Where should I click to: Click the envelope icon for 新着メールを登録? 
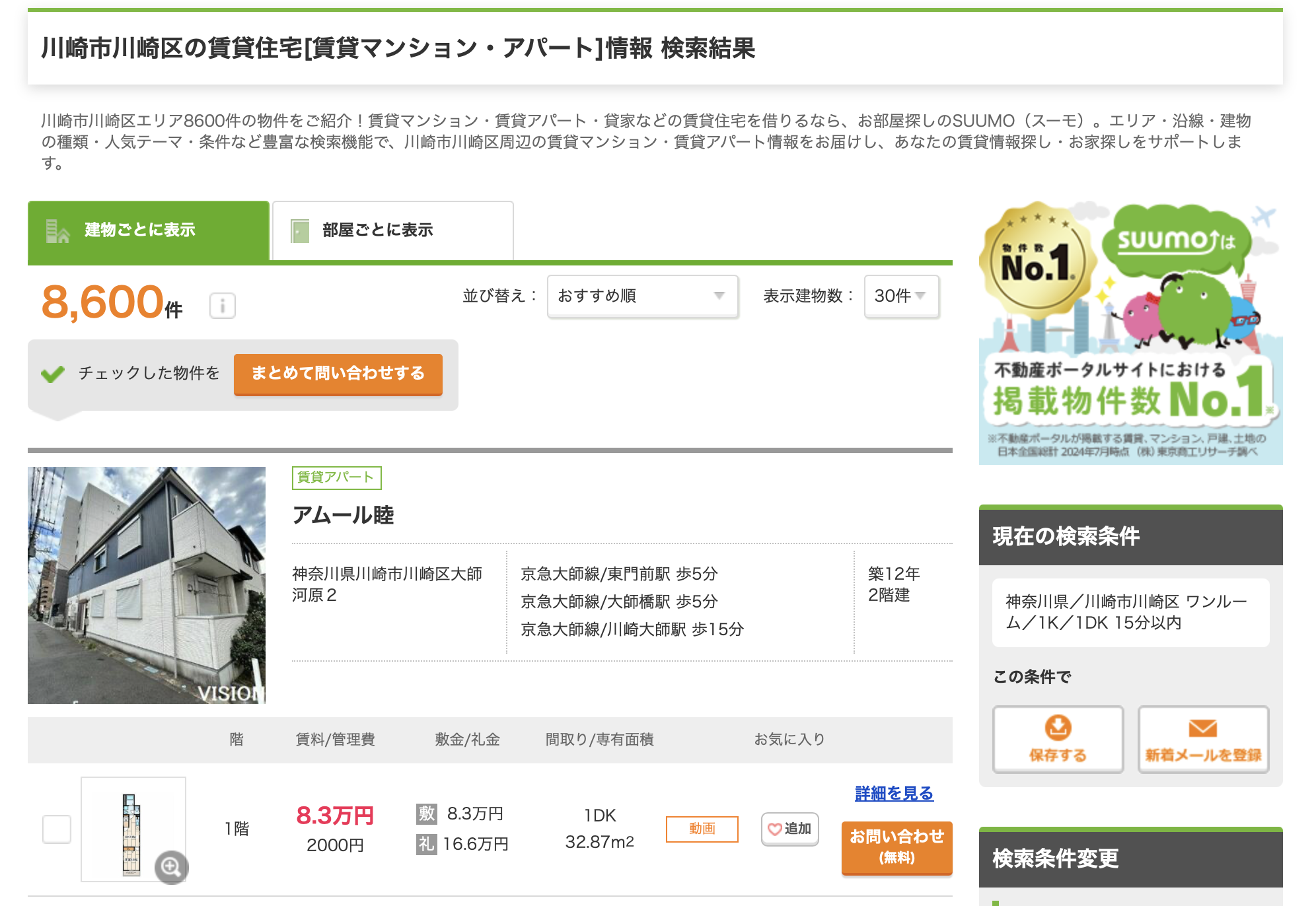pyautogui.click(x=1202, y=728)
